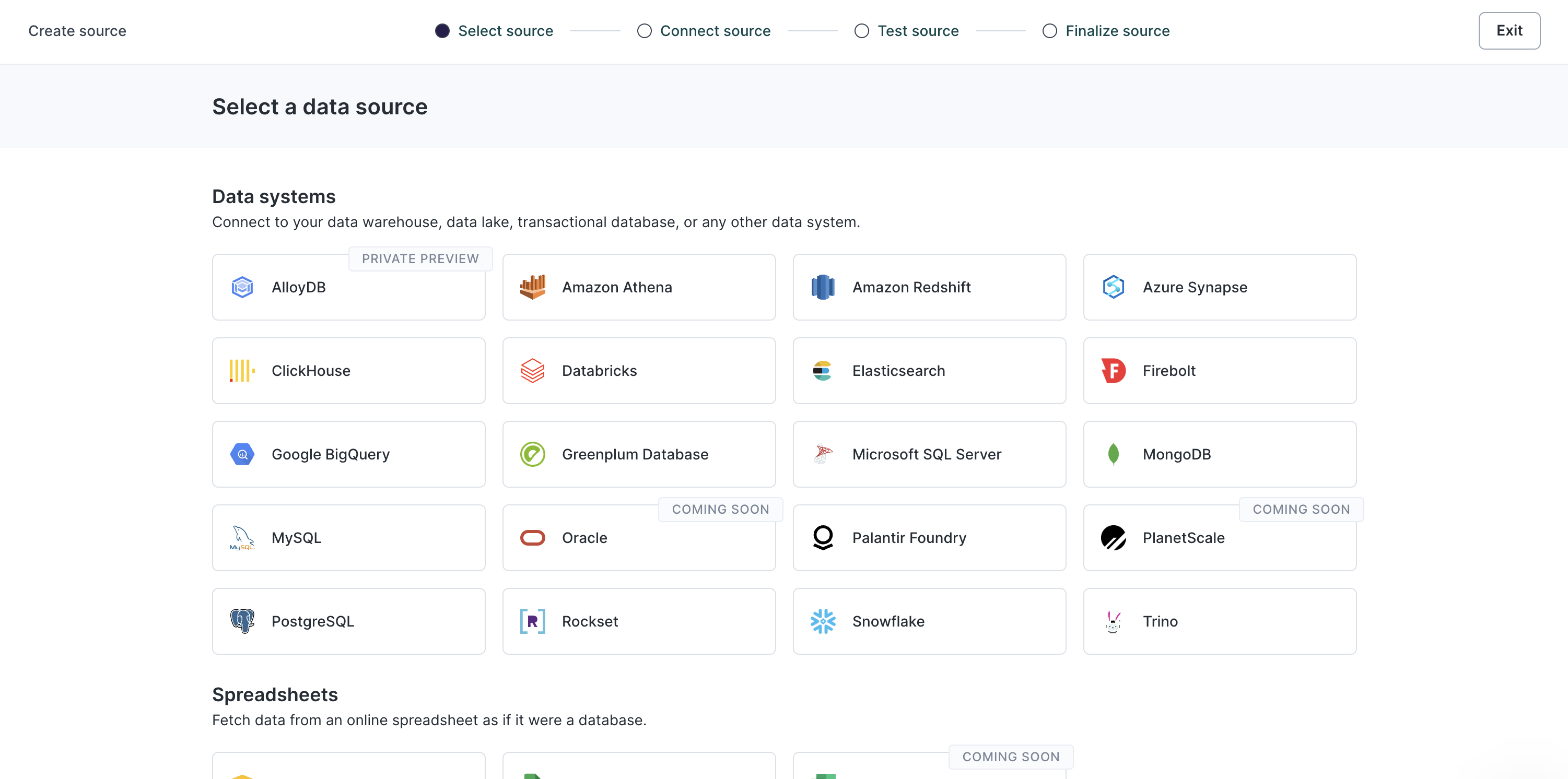
Task: Click the Firebolt label
Action: [1169, 371]
